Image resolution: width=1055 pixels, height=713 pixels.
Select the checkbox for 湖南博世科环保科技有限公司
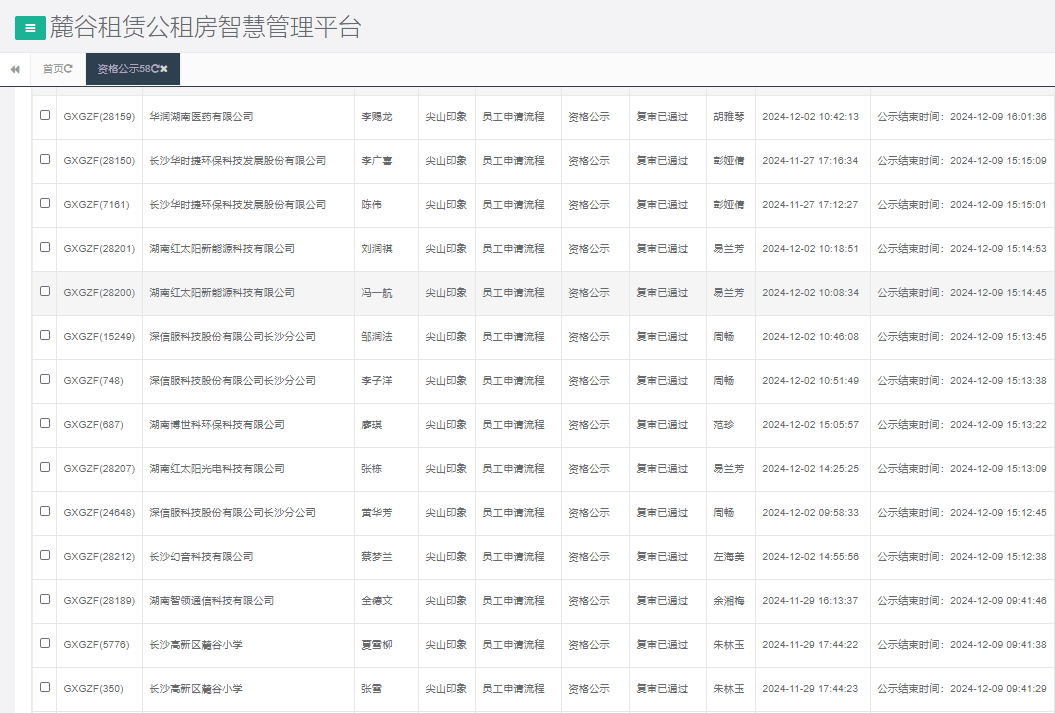(x=43, y=424)
